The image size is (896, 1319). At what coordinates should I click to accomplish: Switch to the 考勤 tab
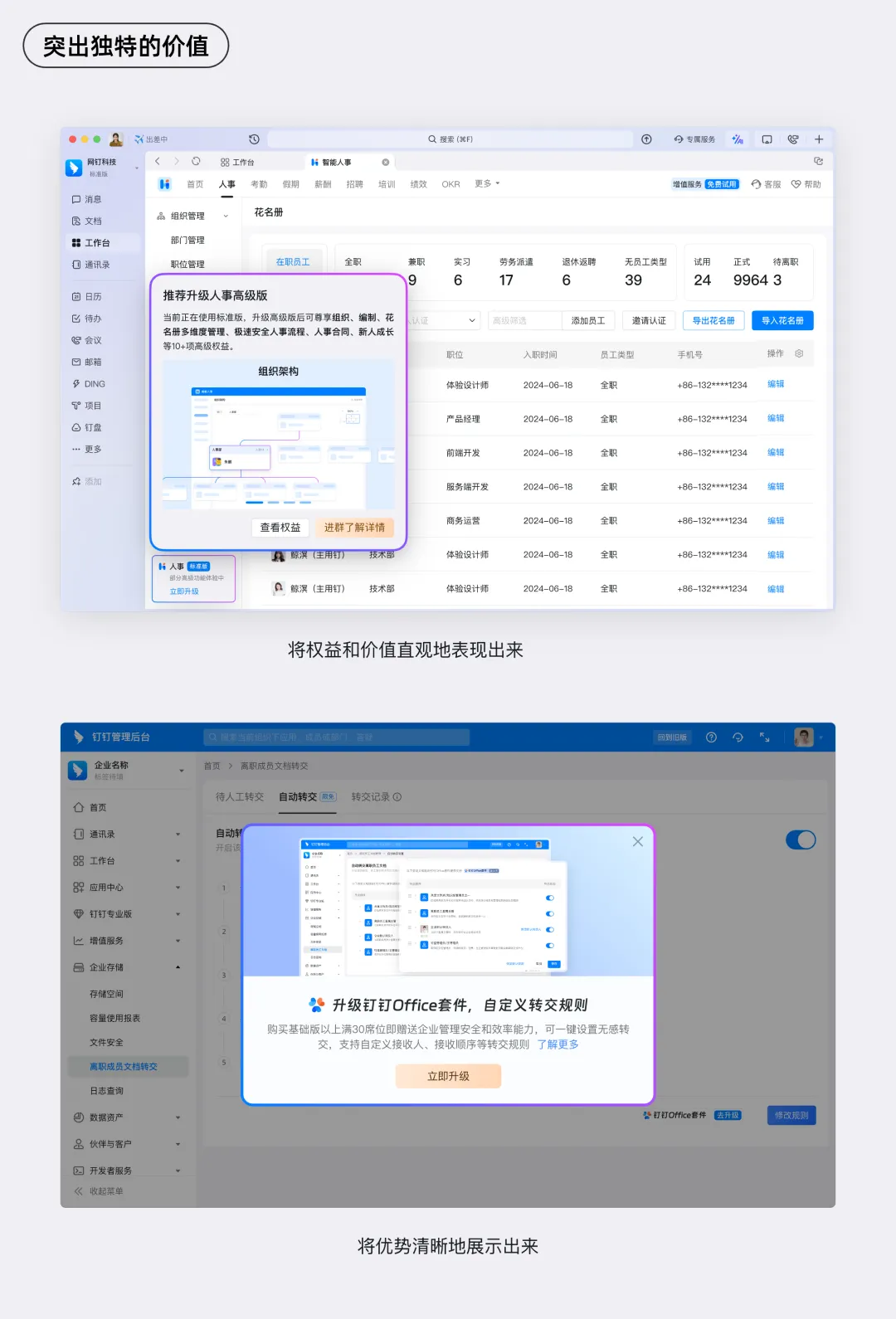point(259,184)
